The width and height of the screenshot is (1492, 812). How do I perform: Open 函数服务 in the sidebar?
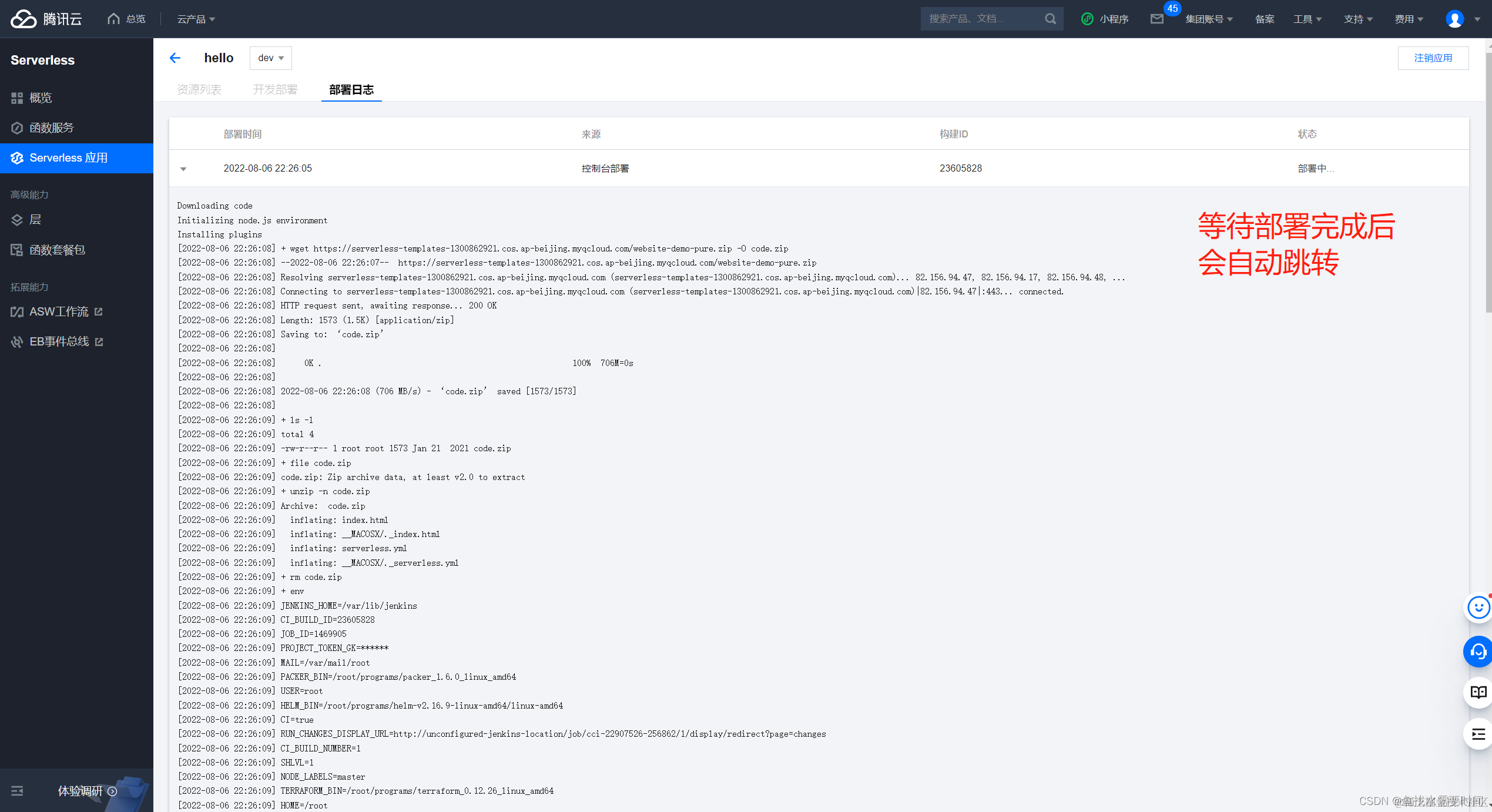coord(52,127)
